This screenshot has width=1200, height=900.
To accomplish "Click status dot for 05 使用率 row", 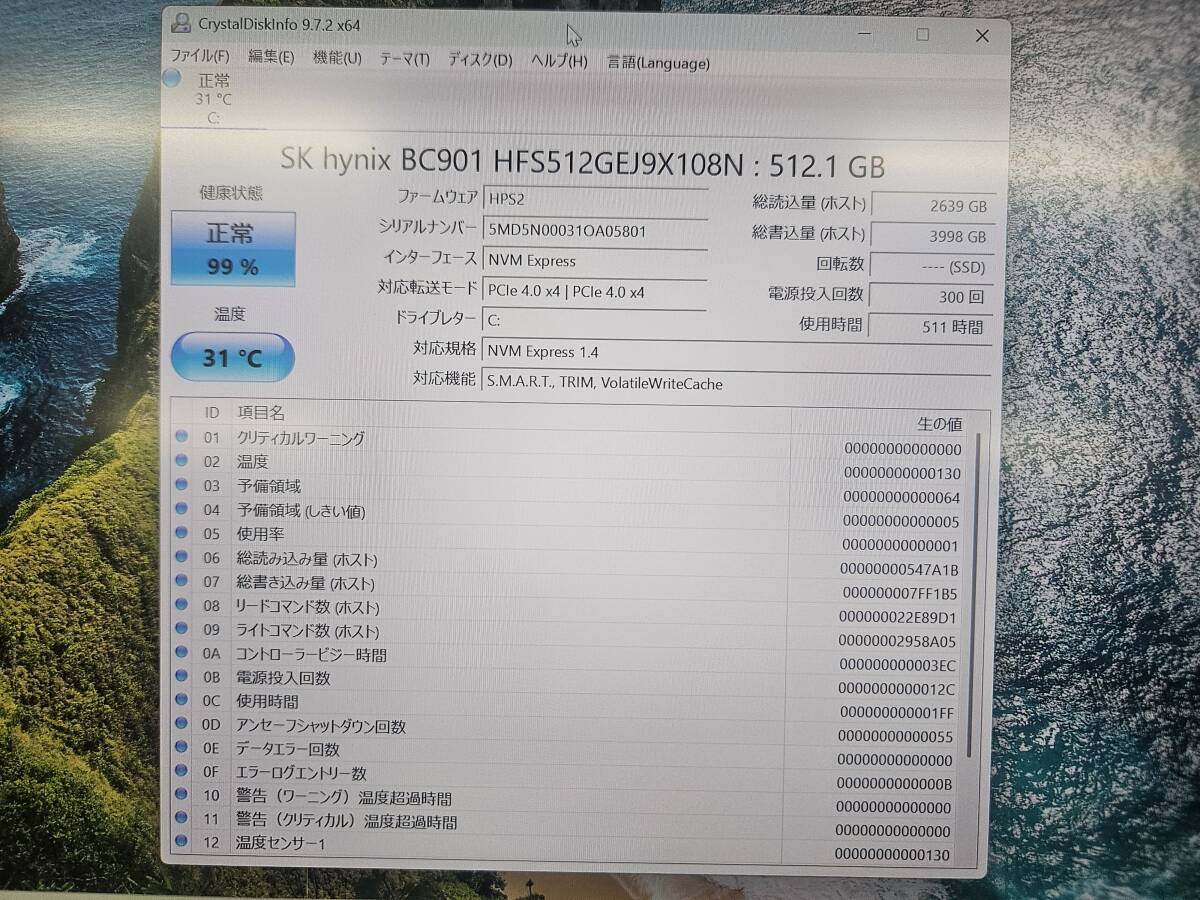I will point(182,533).
